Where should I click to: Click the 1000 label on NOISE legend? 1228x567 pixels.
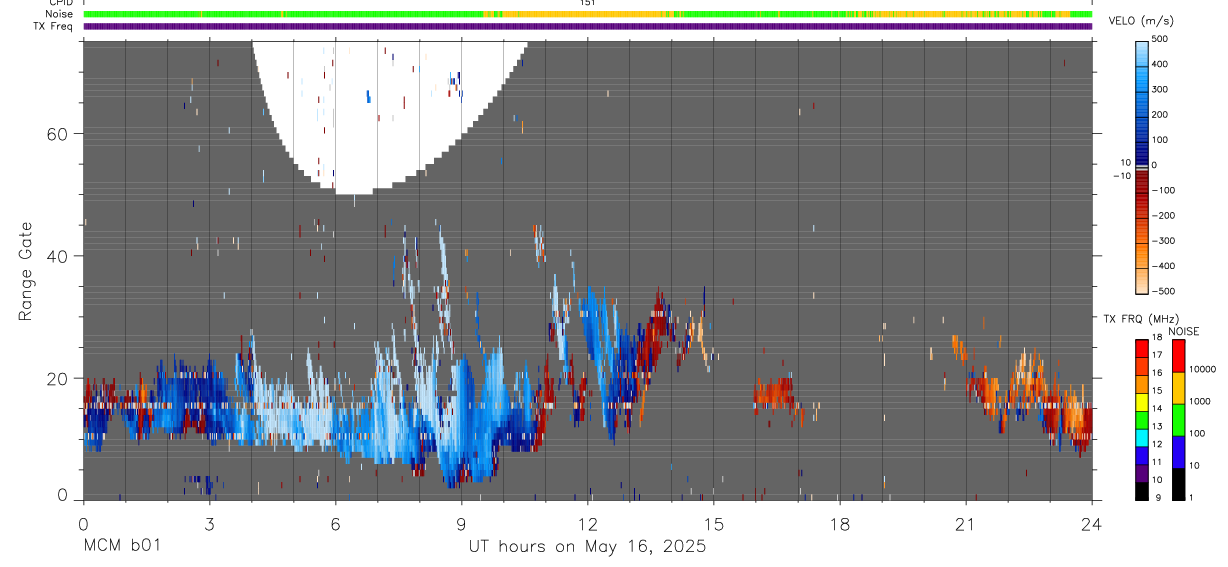[1199, 401]
